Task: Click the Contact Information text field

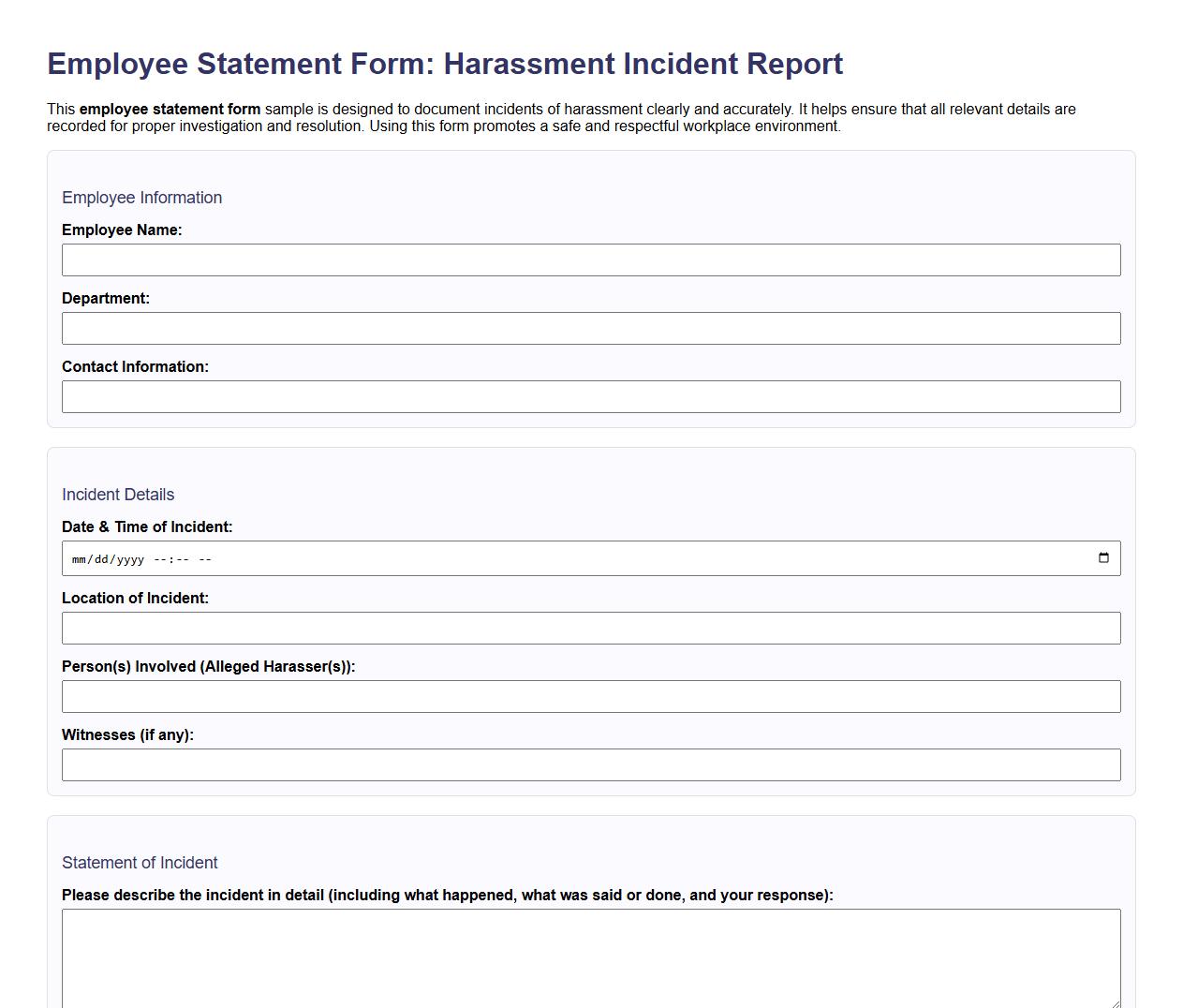Action: coord(590,396)
